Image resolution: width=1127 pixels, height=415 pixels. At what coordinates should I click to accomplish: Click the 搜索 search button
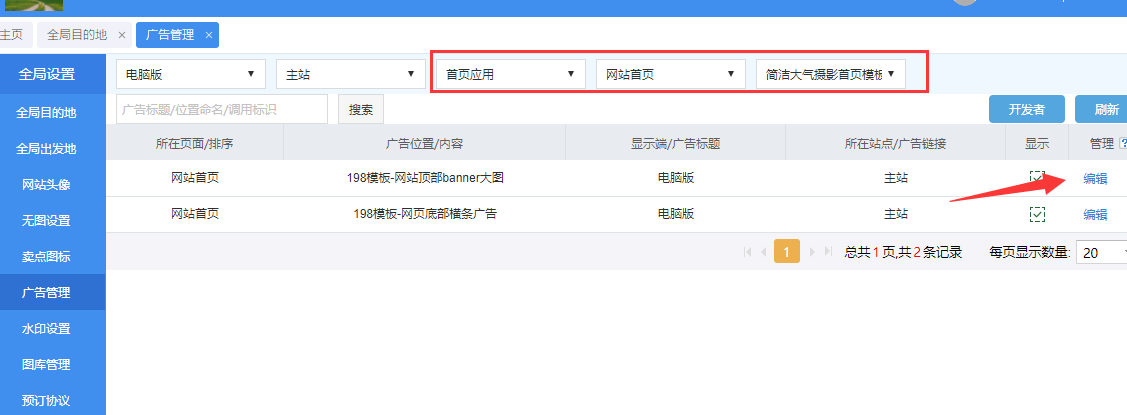[361, 110]
